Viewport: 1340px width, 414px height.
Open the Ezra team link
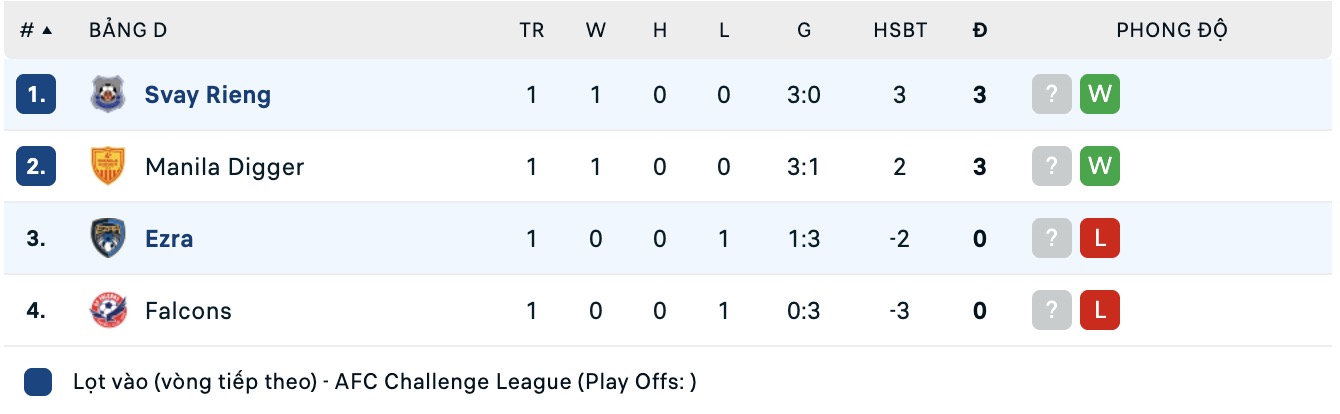pyautogui.click(x=169, y=239)
